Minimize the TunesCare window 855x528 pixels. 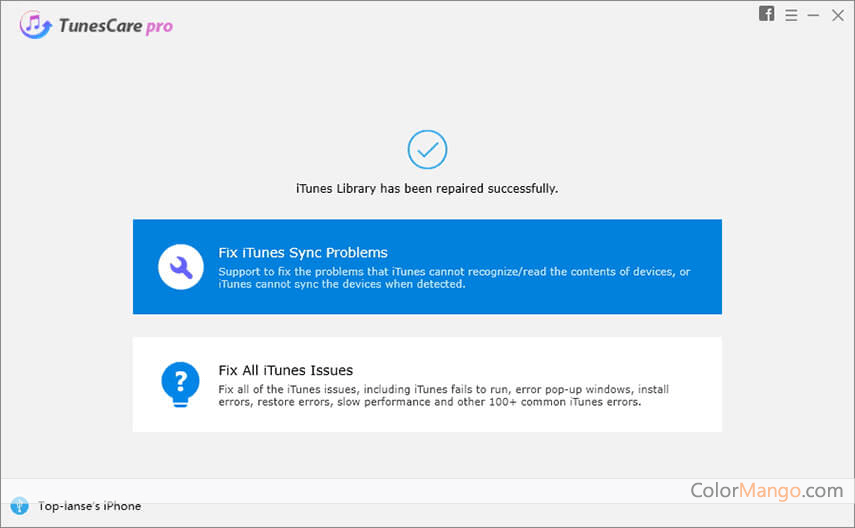tap(814, 15)
